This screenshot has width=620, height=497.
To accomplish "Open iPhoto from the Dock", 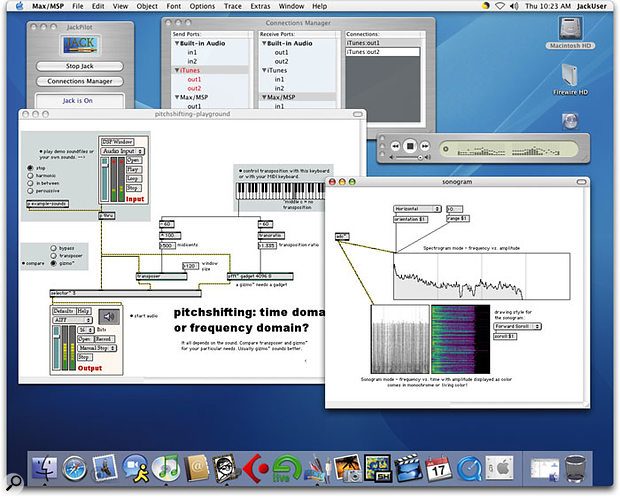I will click(347, 468).
